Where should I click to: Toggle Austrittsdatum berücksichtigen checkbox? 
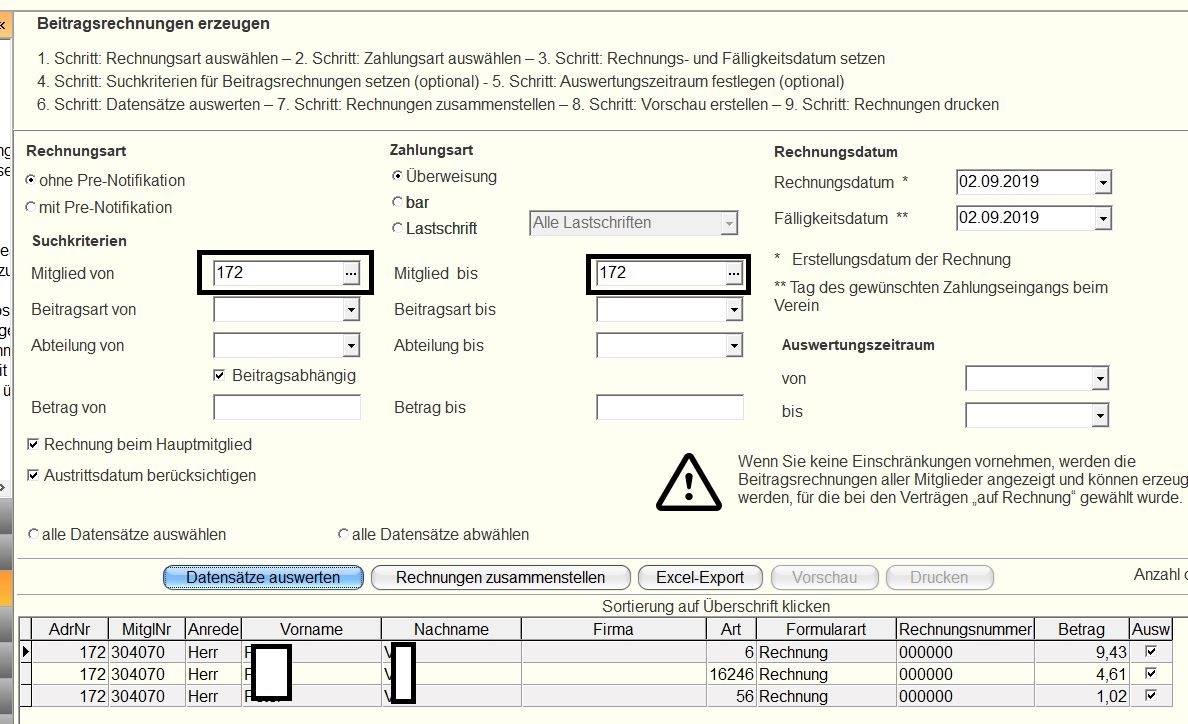(x=34, y=476)
